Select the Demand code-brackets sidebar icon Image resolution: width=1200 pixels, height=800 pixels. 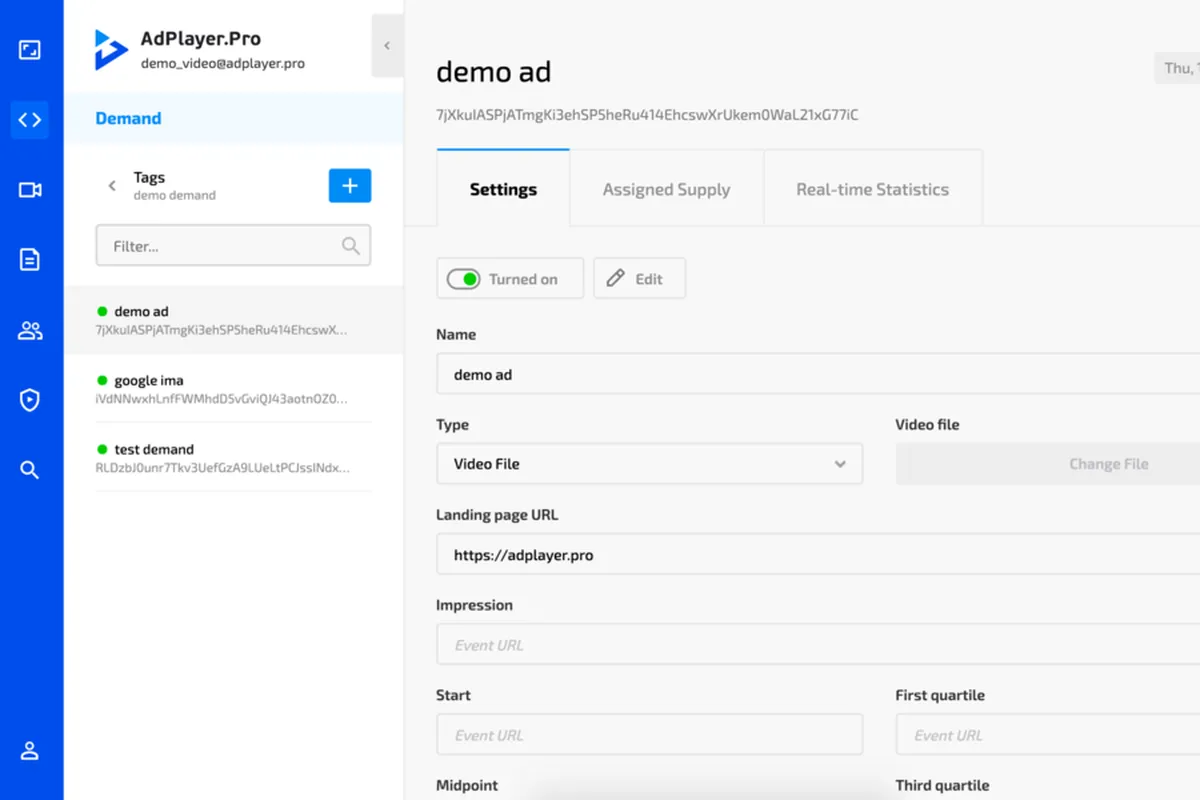tap(30, 120)
